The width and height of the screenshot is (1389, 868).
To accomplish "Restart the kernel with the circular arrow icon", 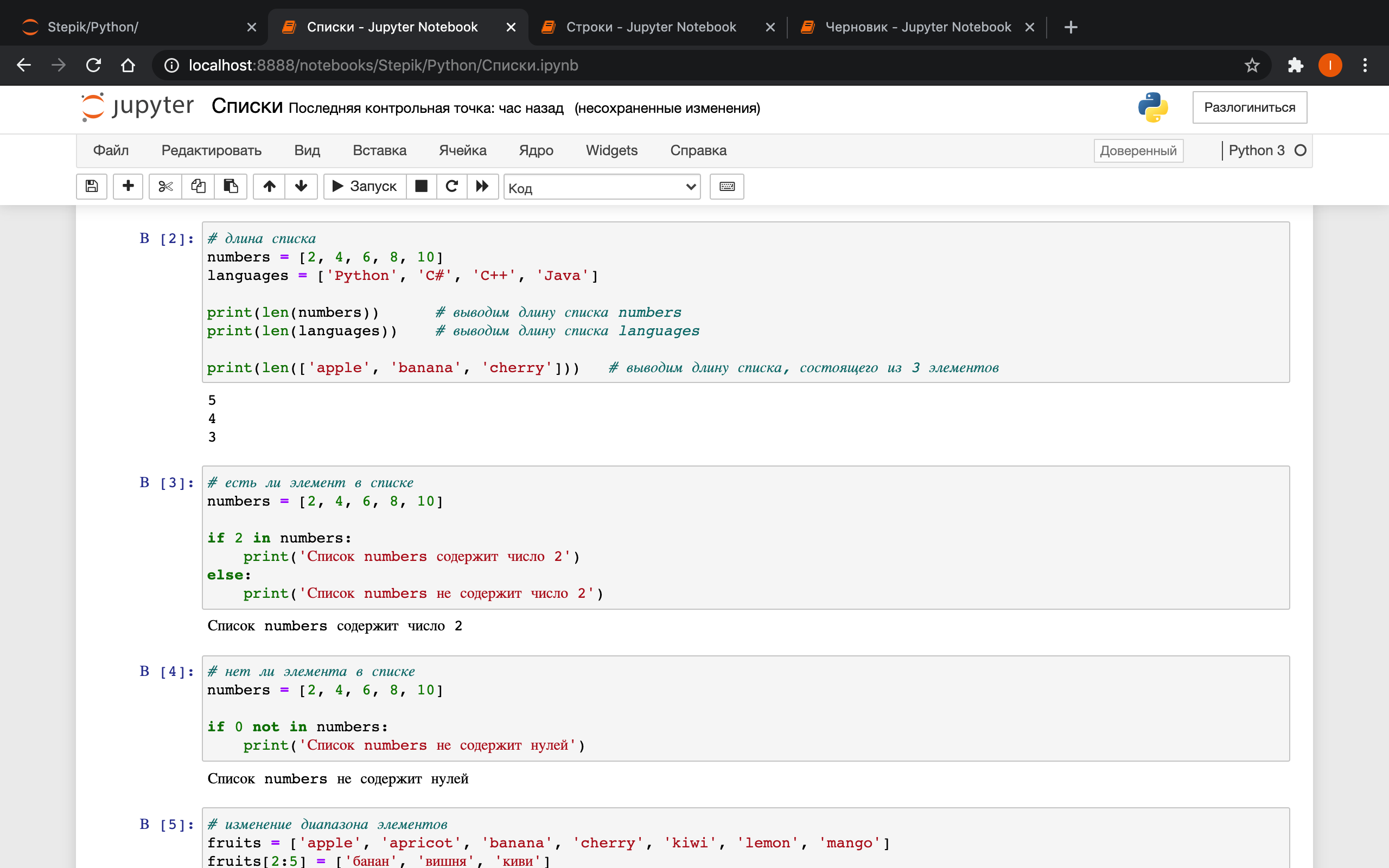I will tap(452, 186).
